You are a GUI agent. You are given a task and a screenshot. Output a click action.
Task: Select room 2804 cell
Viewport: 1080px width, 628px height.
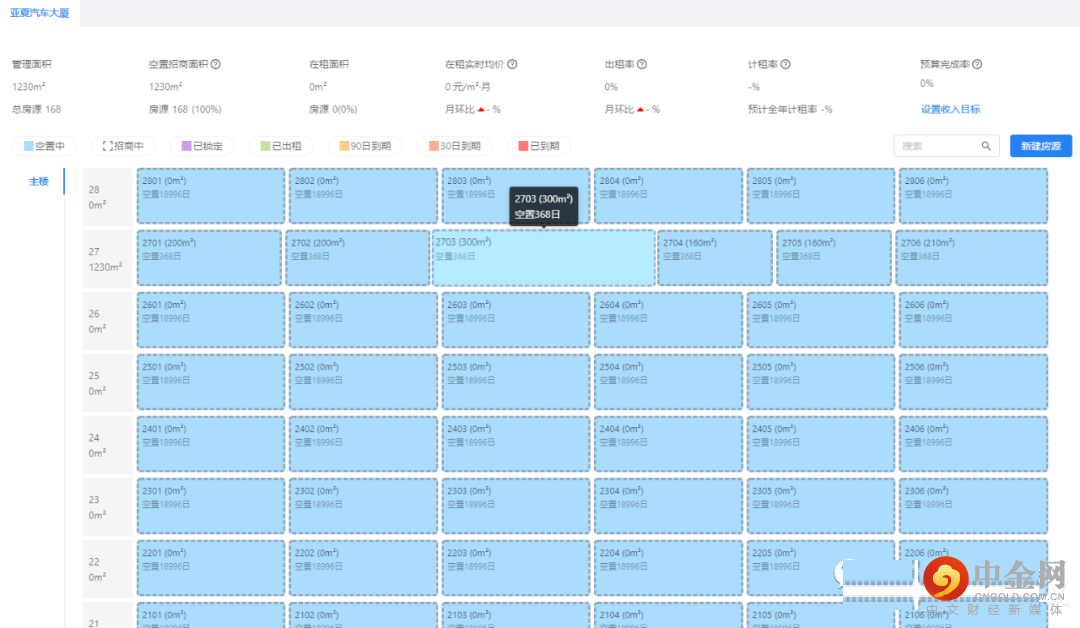point(668,196)
